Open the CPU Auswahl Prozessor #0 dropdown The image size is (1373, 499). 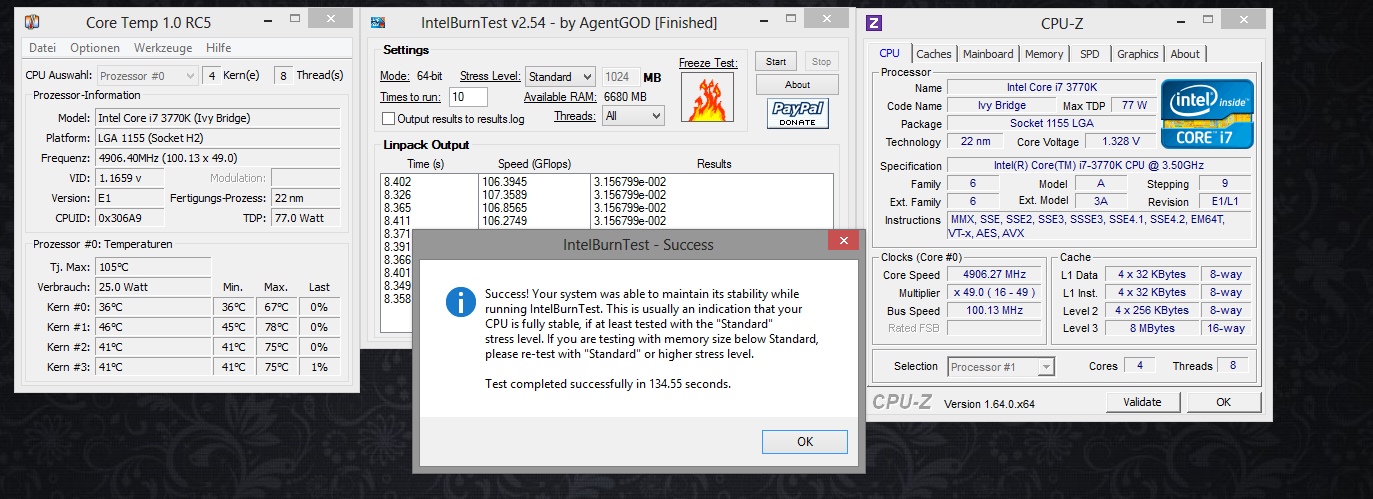148,75
